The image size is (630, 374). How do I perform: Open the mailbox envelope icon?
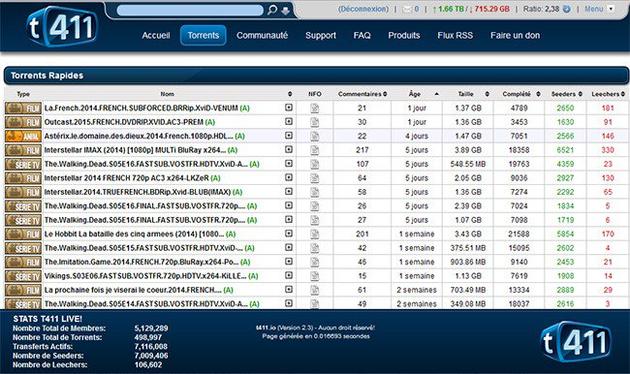coord(407,9)
